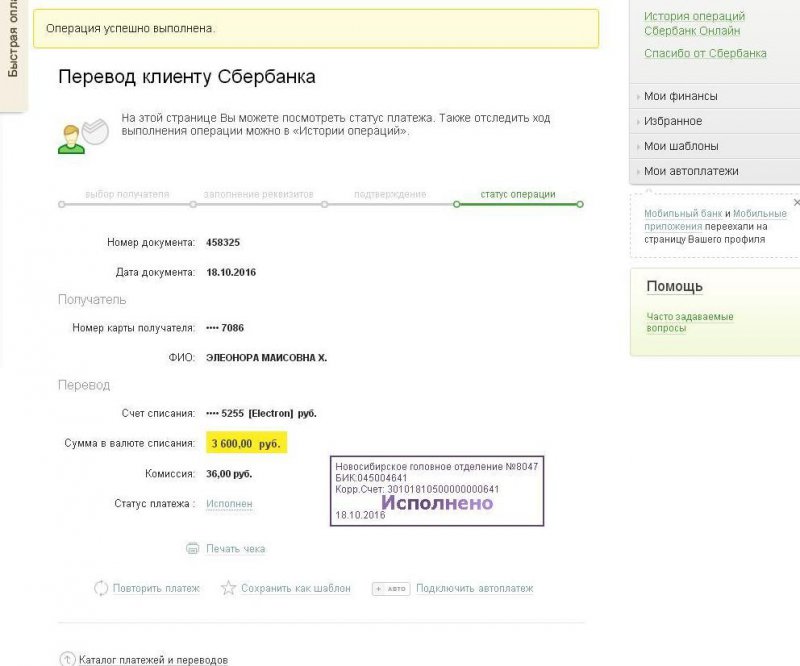Image resolution: width=800 pixels, height=666 pixels.
Task: Open История операций Сбербанк Онлайн link
Action: 694,23
